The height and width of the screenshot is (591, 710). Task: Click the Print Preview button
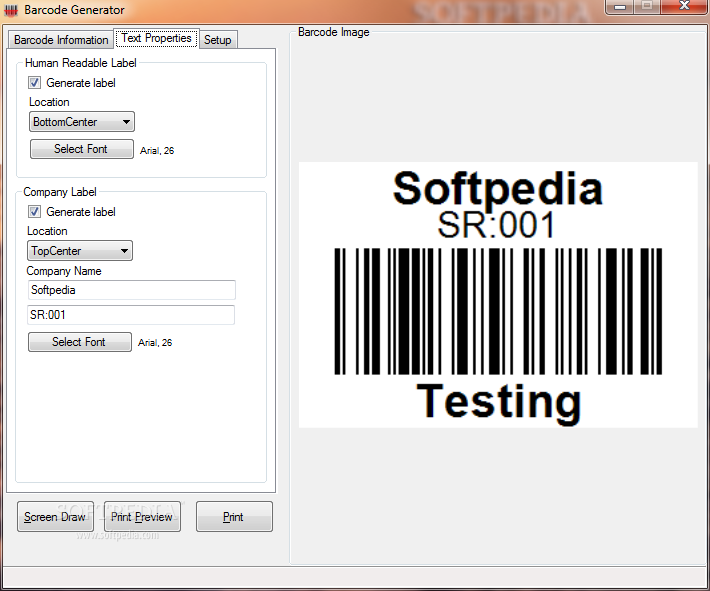(142, 517)
